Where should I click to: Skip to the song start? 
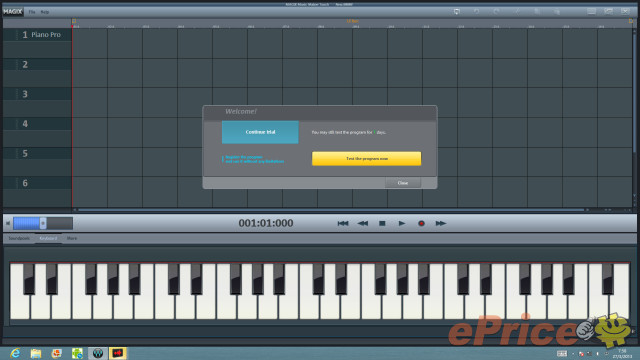click(x=343, y=223)
